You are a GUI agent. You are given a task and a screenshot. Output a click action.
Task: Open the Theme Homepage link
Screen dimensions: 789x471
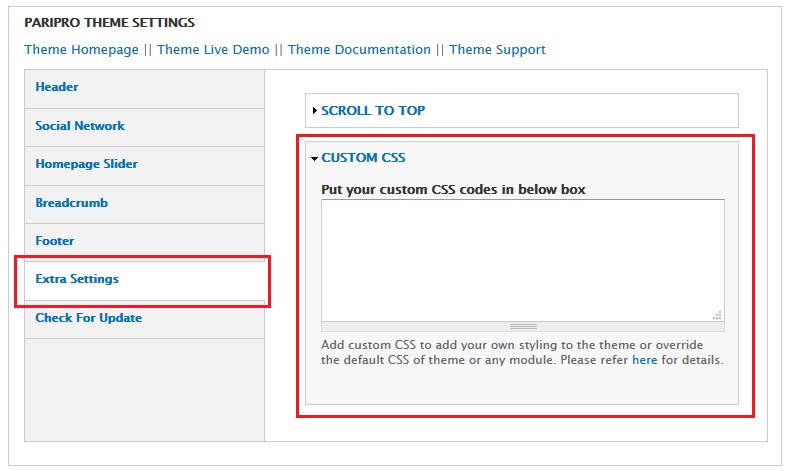(81, 50)
